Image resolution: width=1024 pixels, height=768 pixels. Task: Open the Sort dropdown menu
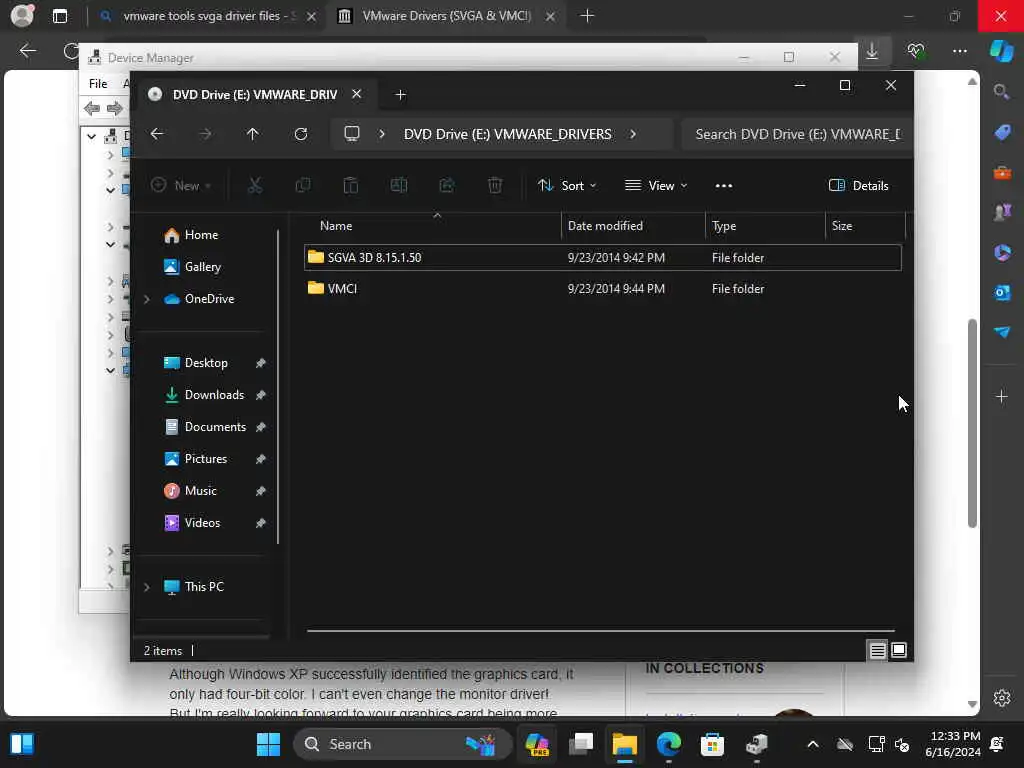[567, 185]
